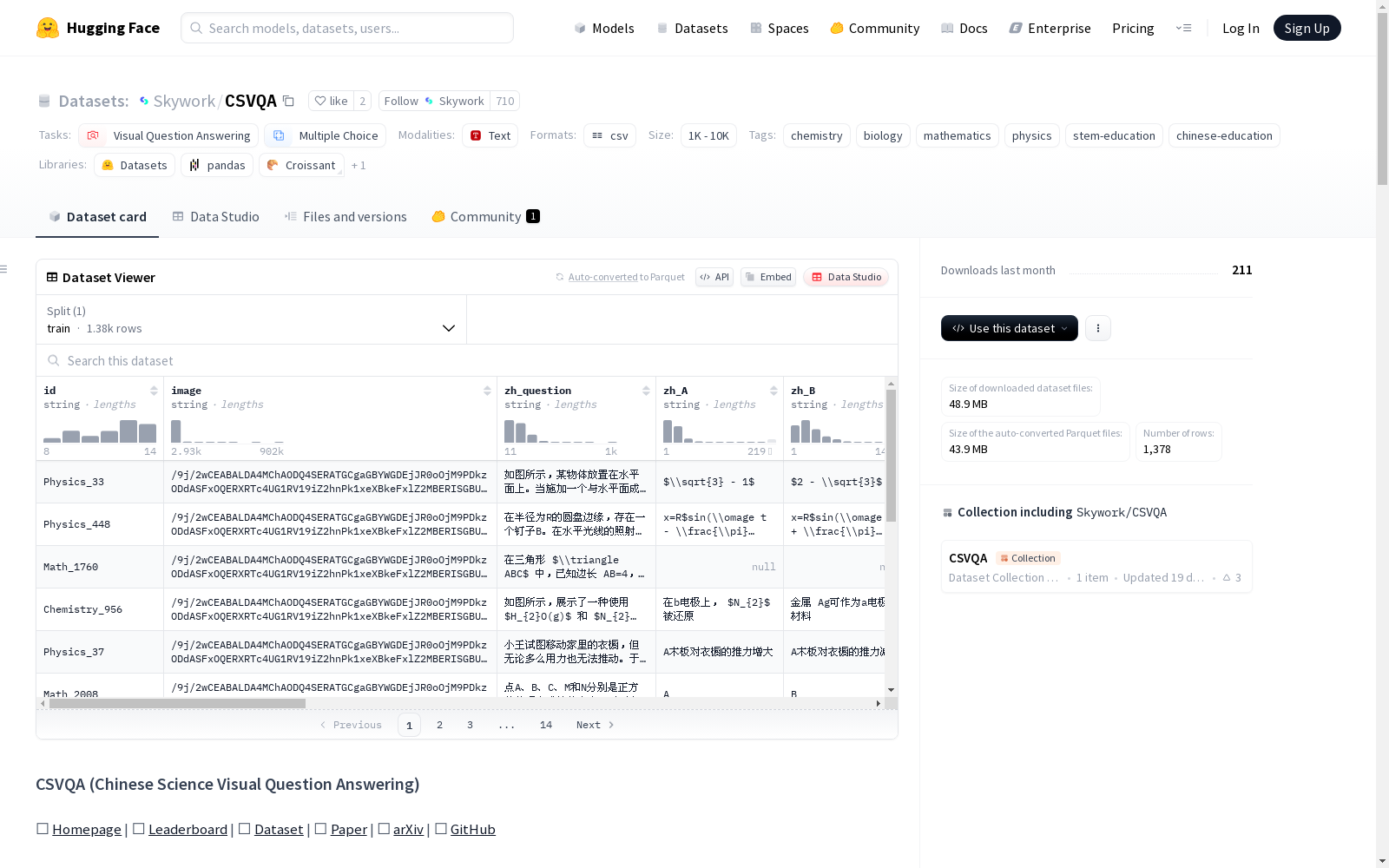Screen dimensions: 1389x868
Task: Open the CSVQA collection card
Action: [1096, 567]
